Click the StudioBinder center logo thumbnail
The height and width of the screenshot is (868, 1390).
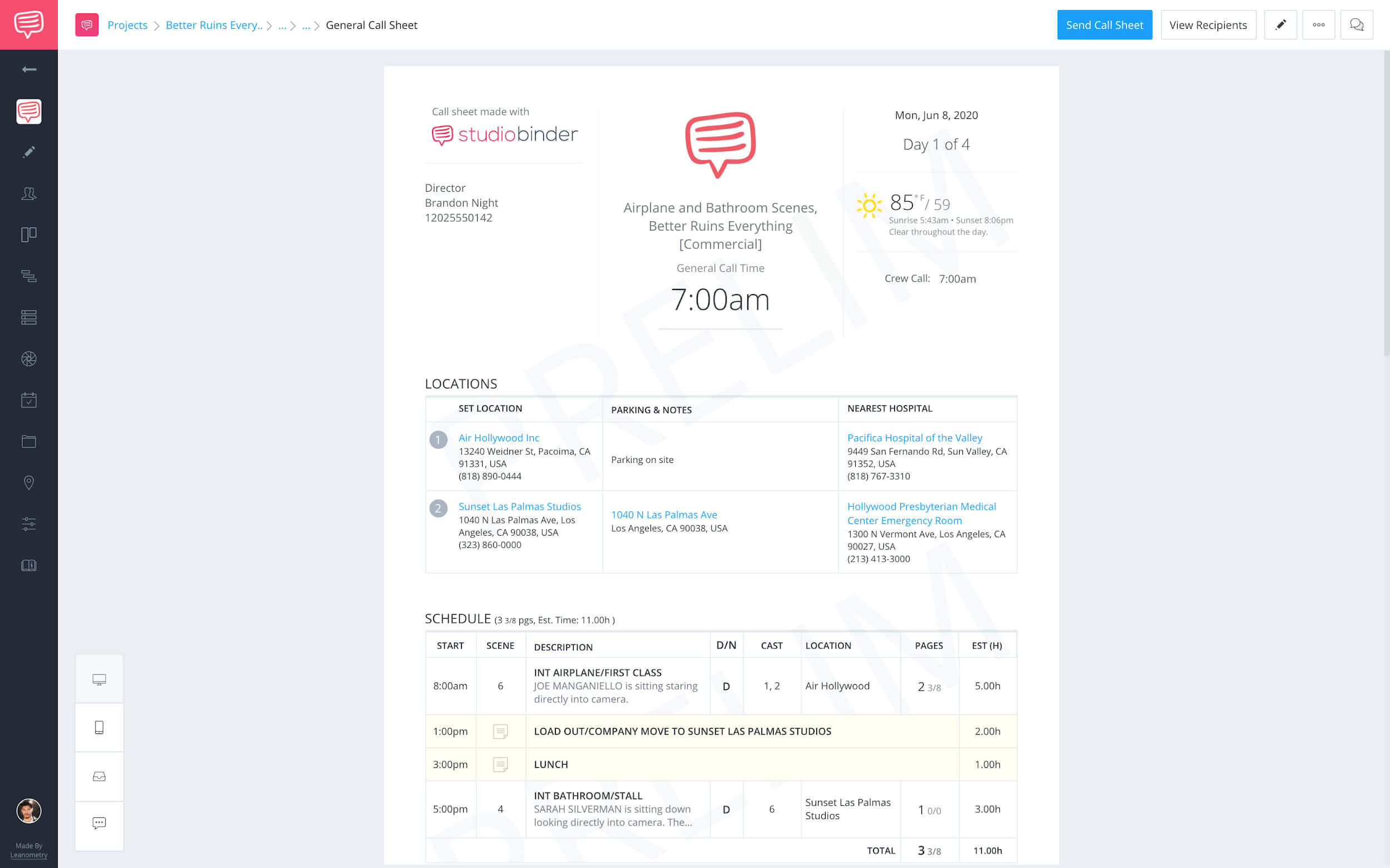720,144
